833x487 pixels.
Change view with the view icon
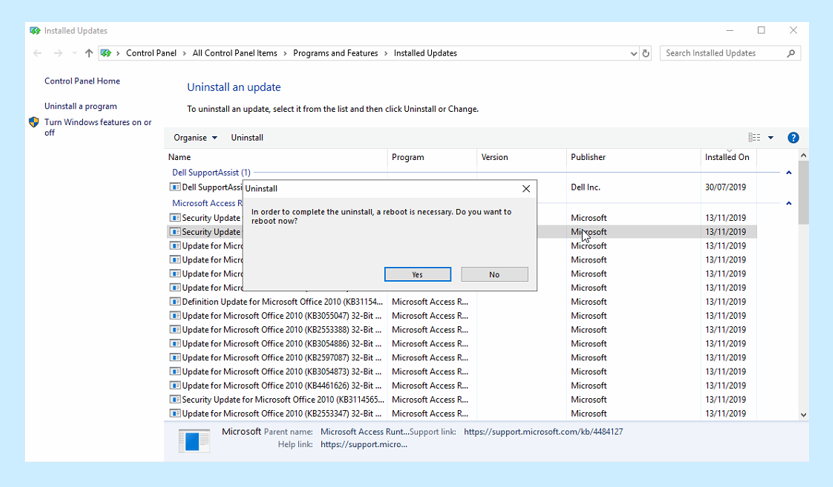(754, 138)
